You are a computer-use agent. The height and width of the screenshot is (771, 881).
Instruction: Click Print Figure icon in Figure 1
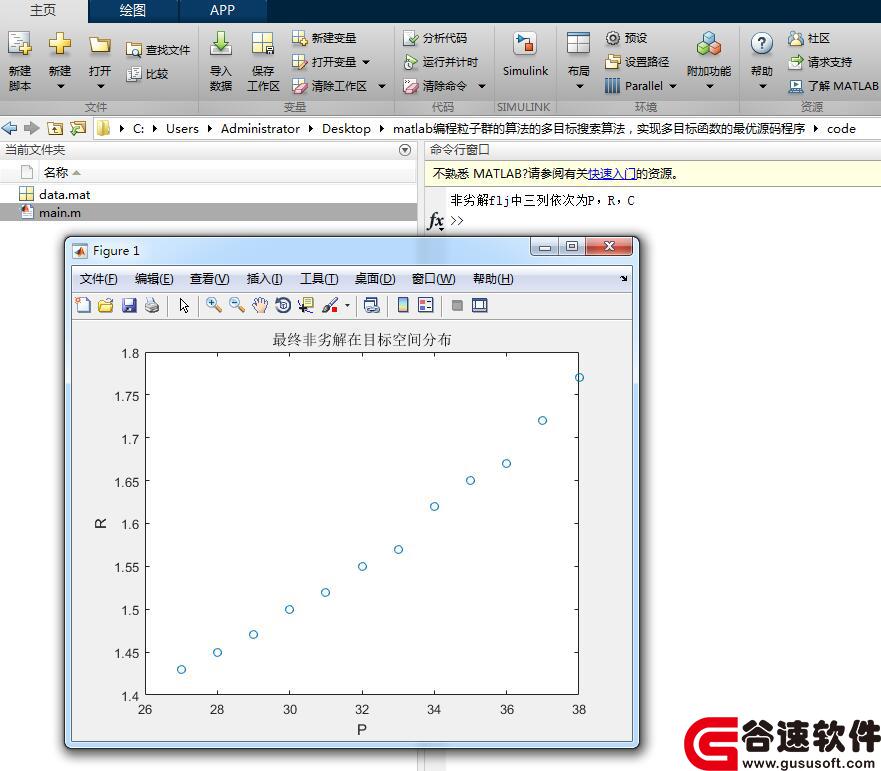[152, 305]
